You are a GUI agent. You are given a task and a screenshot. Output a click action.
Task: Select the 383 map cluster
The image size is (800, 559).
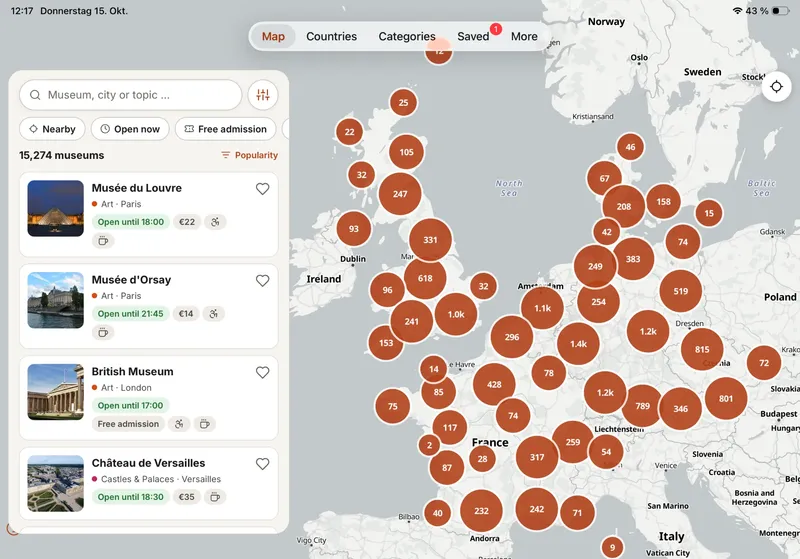tap(633, 259)
